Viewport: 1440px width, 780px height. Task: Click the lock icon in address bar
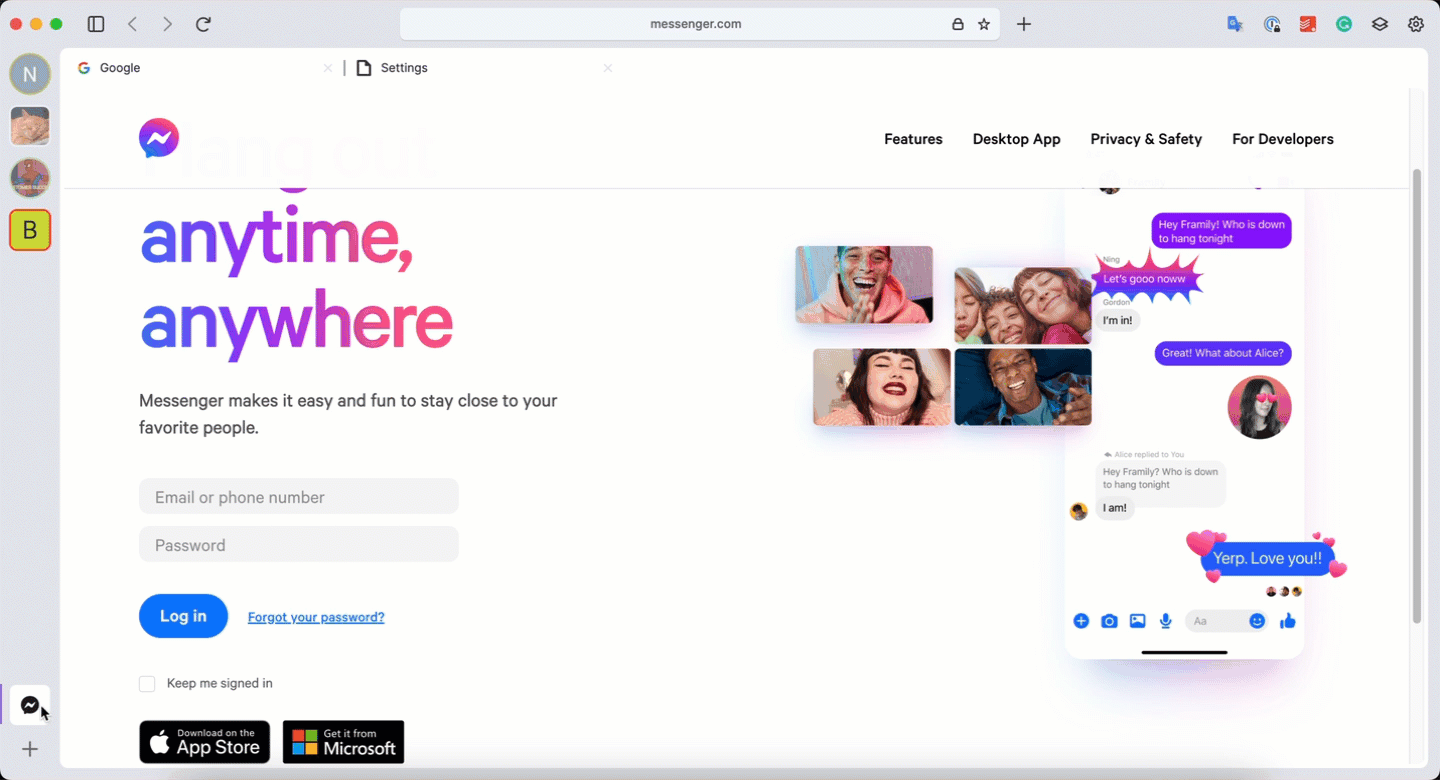[957, 24]
